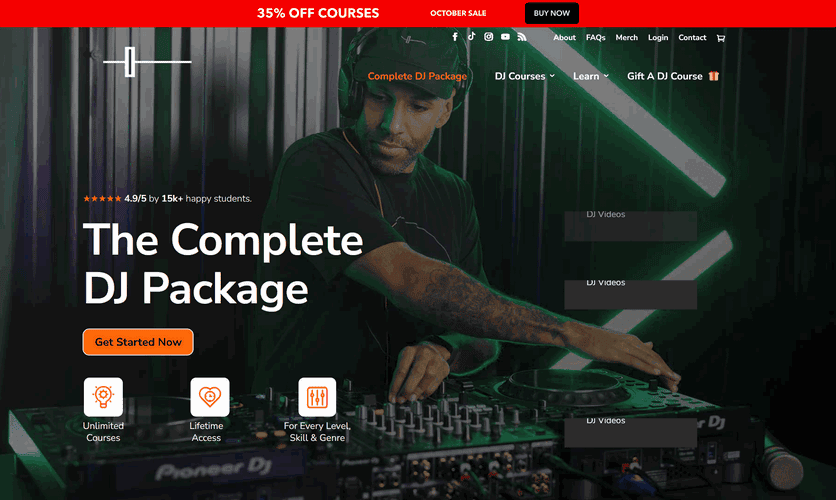Expand the DJ Courses dropdown menu
Viewport: 836px width, 500px height.
click(x=525, y=76)
